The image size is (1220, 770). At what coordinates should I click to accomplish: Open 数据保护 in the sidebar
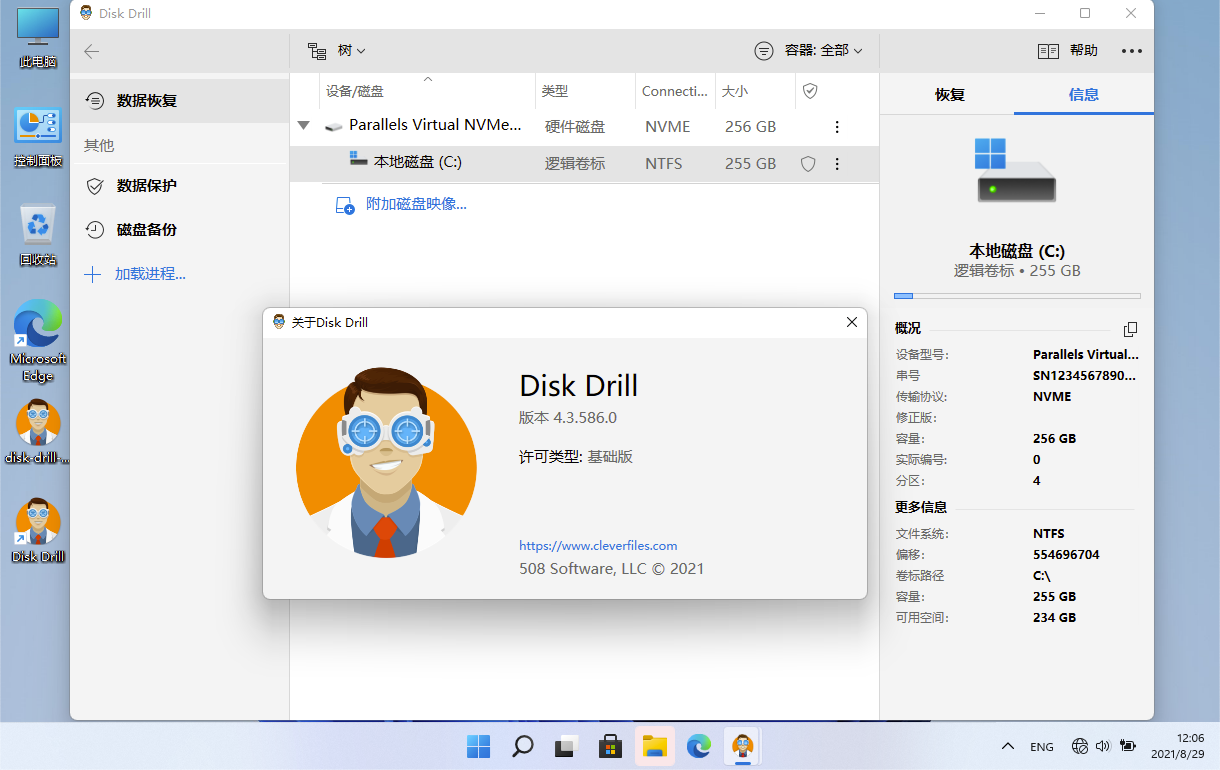180,186
